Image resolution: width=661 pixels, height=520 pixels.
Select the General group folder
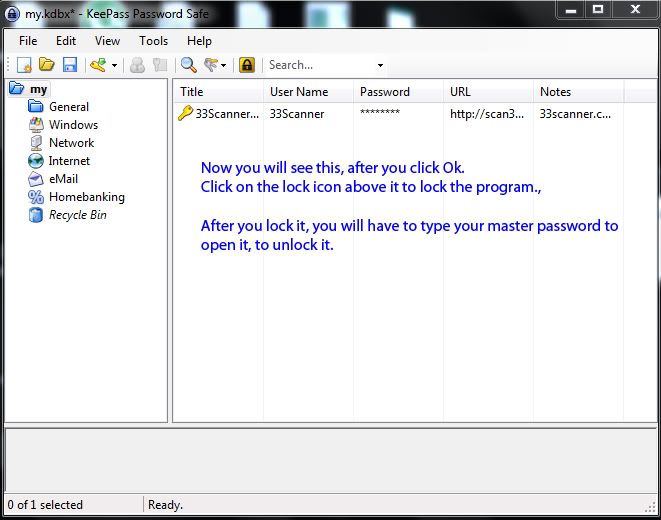(x=69, y=107)
